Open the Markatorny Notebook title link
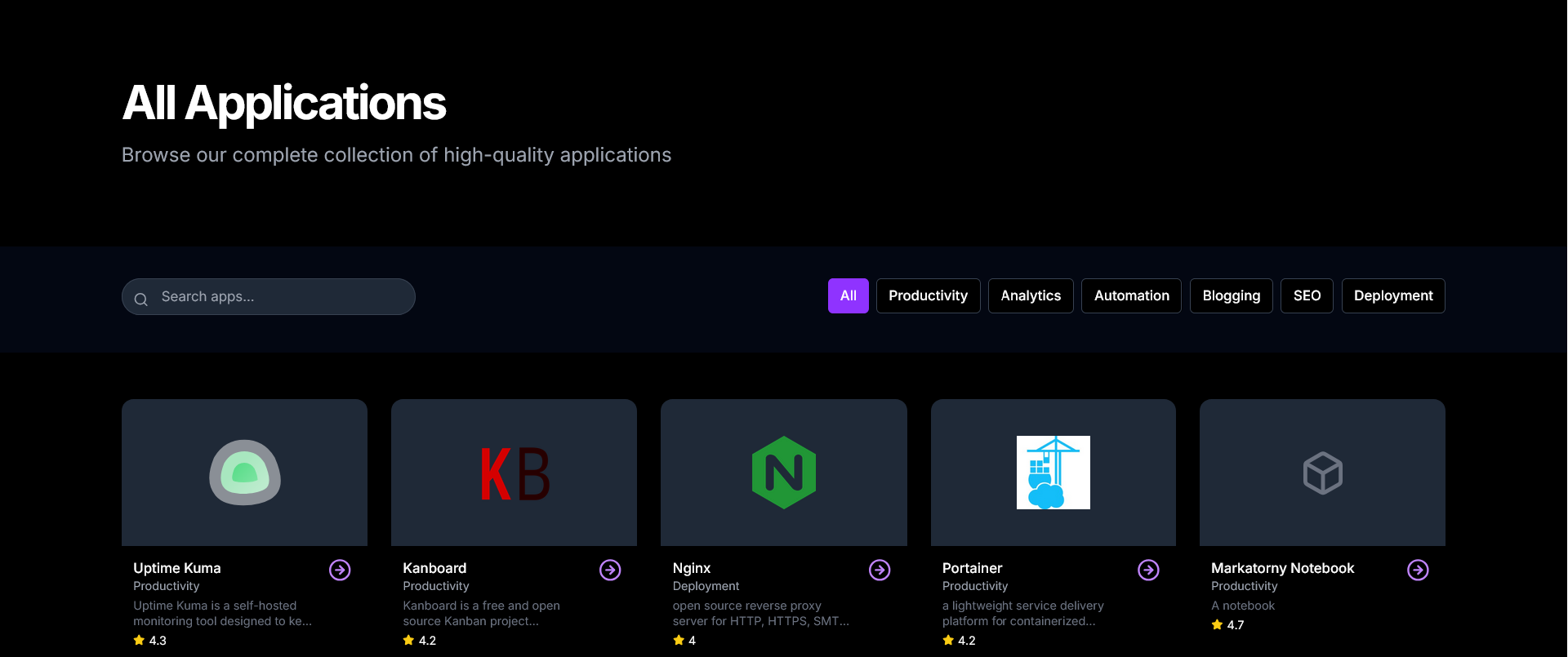The height and width of the screenshot is (657, 1568). tap(1282, 568)
